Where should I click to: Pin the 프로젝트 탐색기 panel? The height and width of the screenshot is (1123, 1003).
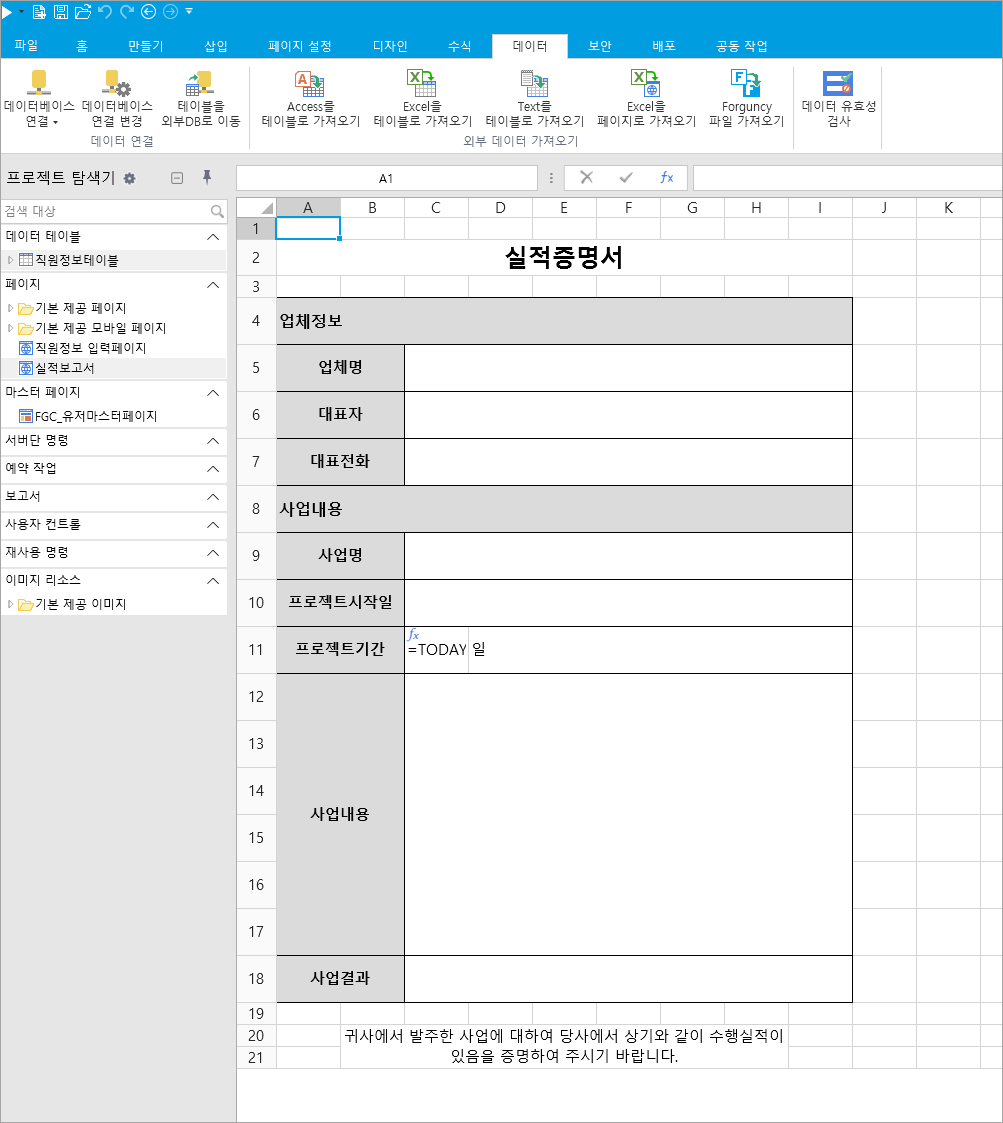[x=207, y=177]
